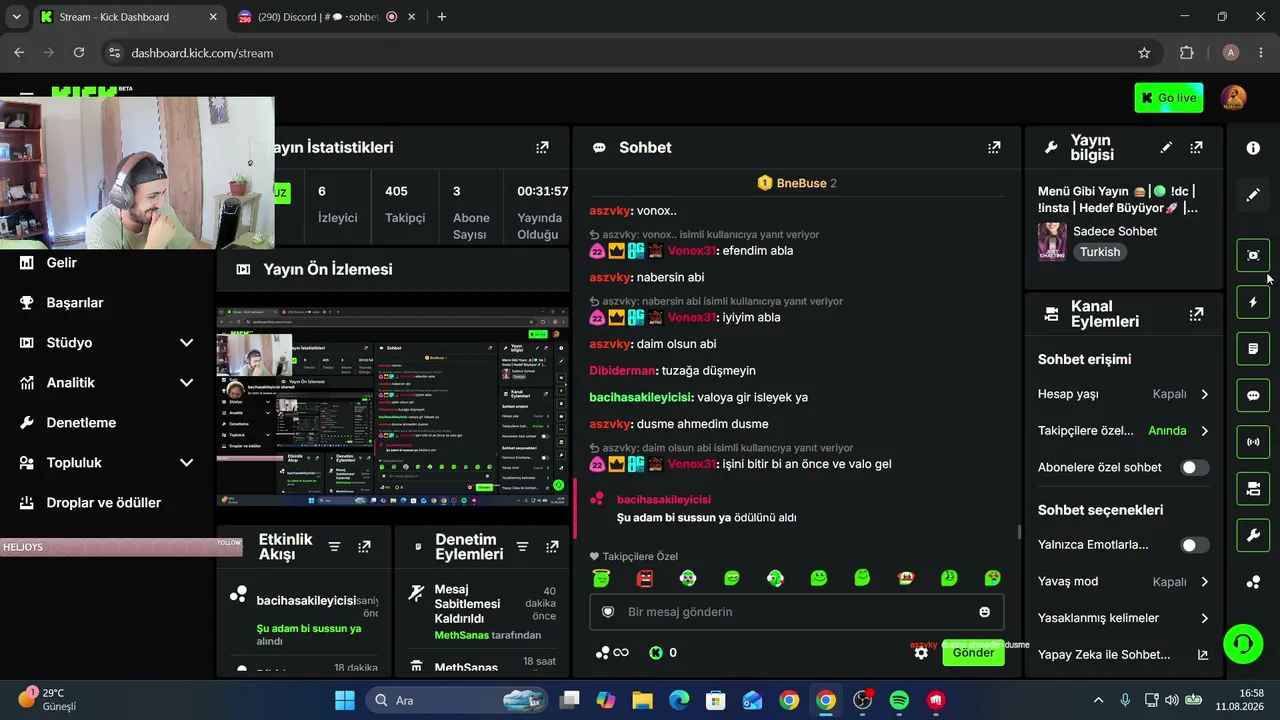Open File Explorer from the taskbar

(641, 700)
